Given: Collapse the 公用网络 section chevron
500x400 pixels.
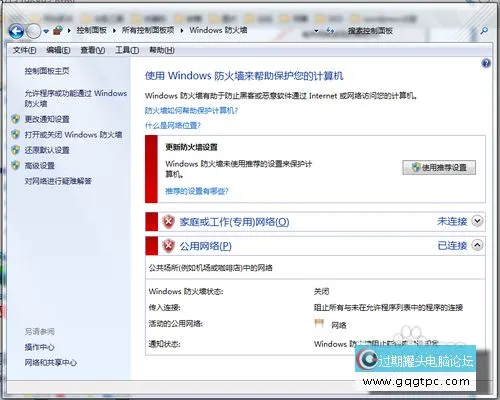Looking at the screenshot, I should [477, 245].
